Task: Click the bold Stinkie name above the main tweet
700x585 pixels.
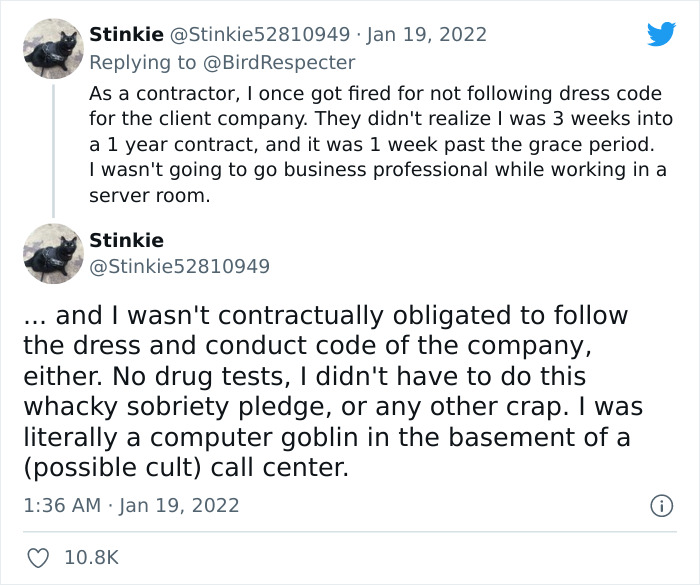Action: coord(126,241)
